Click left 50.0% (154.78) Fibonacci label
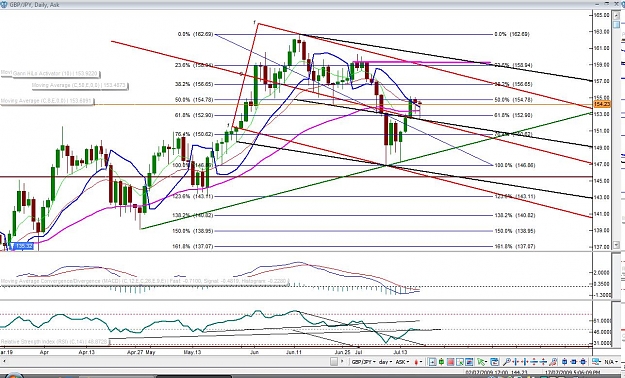Image resolution: width=625 pixels, height=378 pixels. (194, 100)
